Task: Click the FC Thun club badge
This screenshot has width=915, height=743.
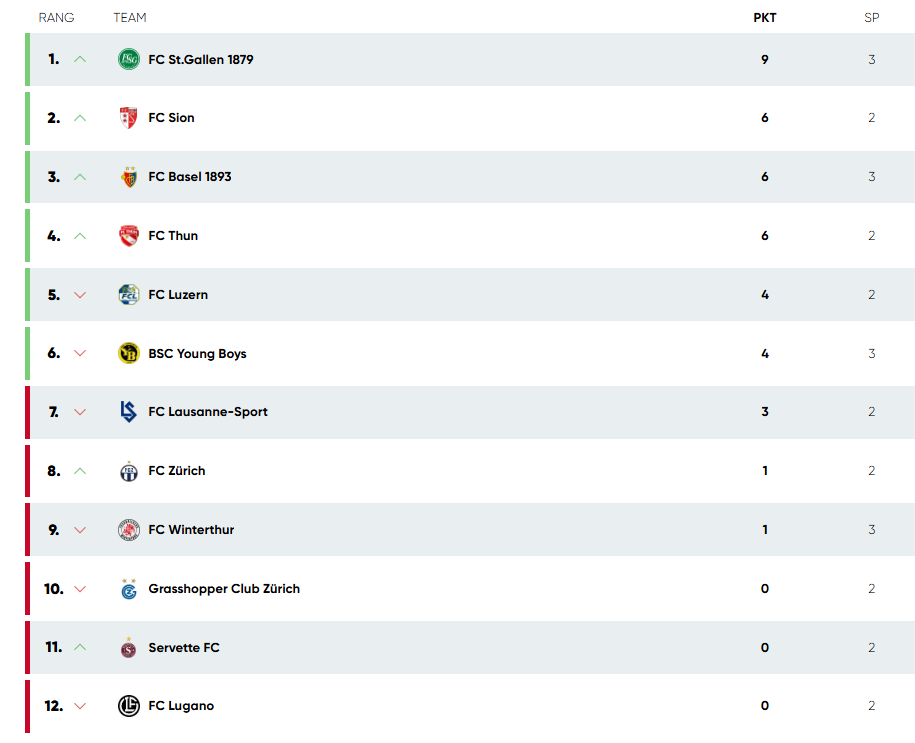Action: coord(128,236)
